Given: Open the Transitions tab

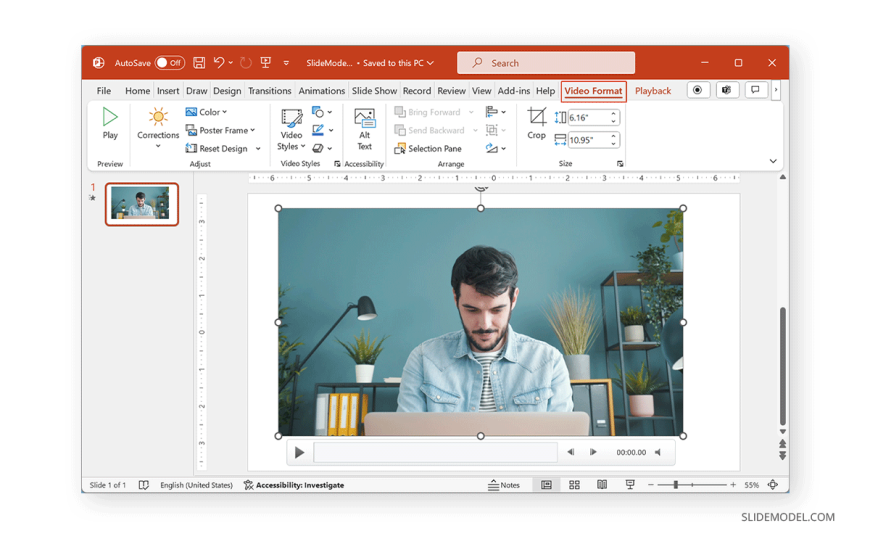Looking at the screenshot, I should click(x=269, y=91).
